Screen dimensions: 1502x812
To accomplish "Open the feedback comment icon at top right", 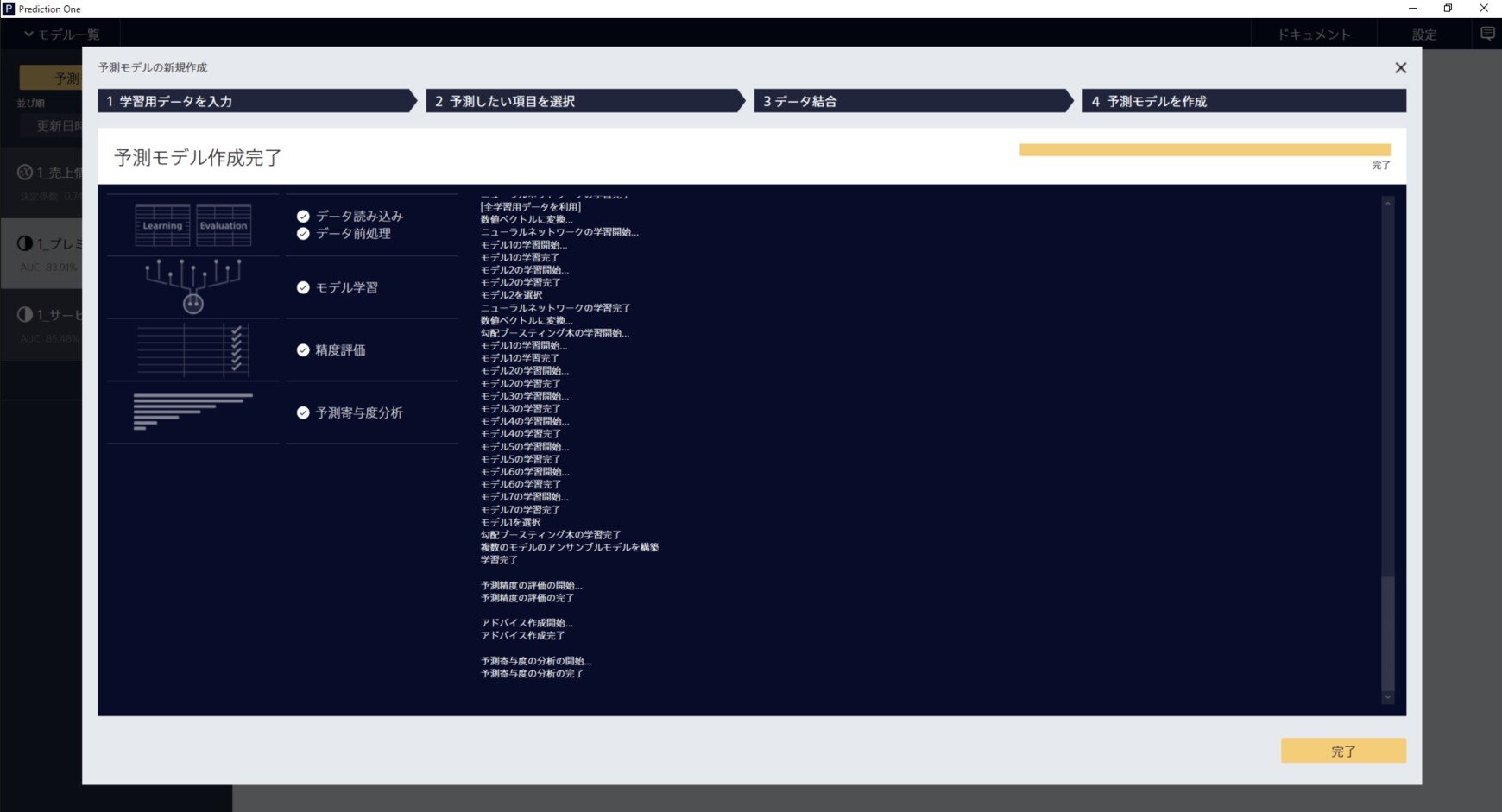I will tap(1487, 34).
